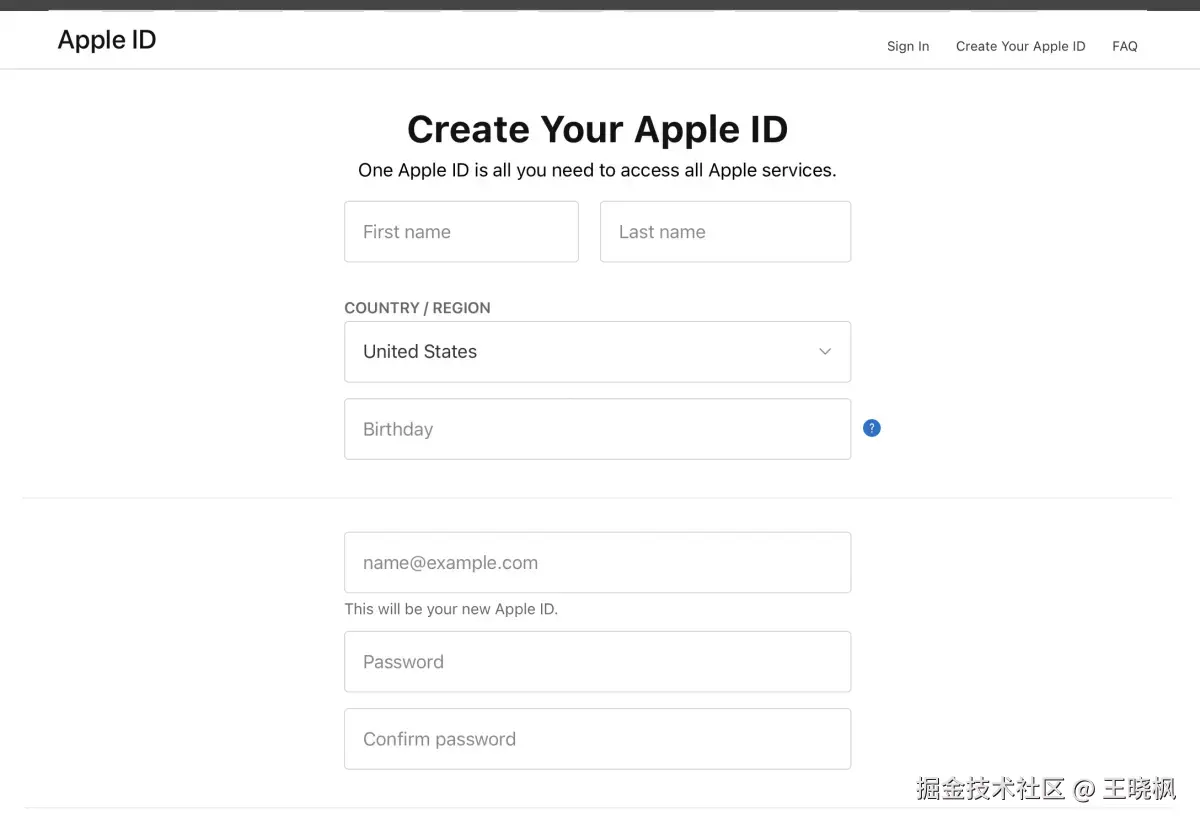
Task: Select the Password field
Action: pyautogui.click(x=597, y=661)
